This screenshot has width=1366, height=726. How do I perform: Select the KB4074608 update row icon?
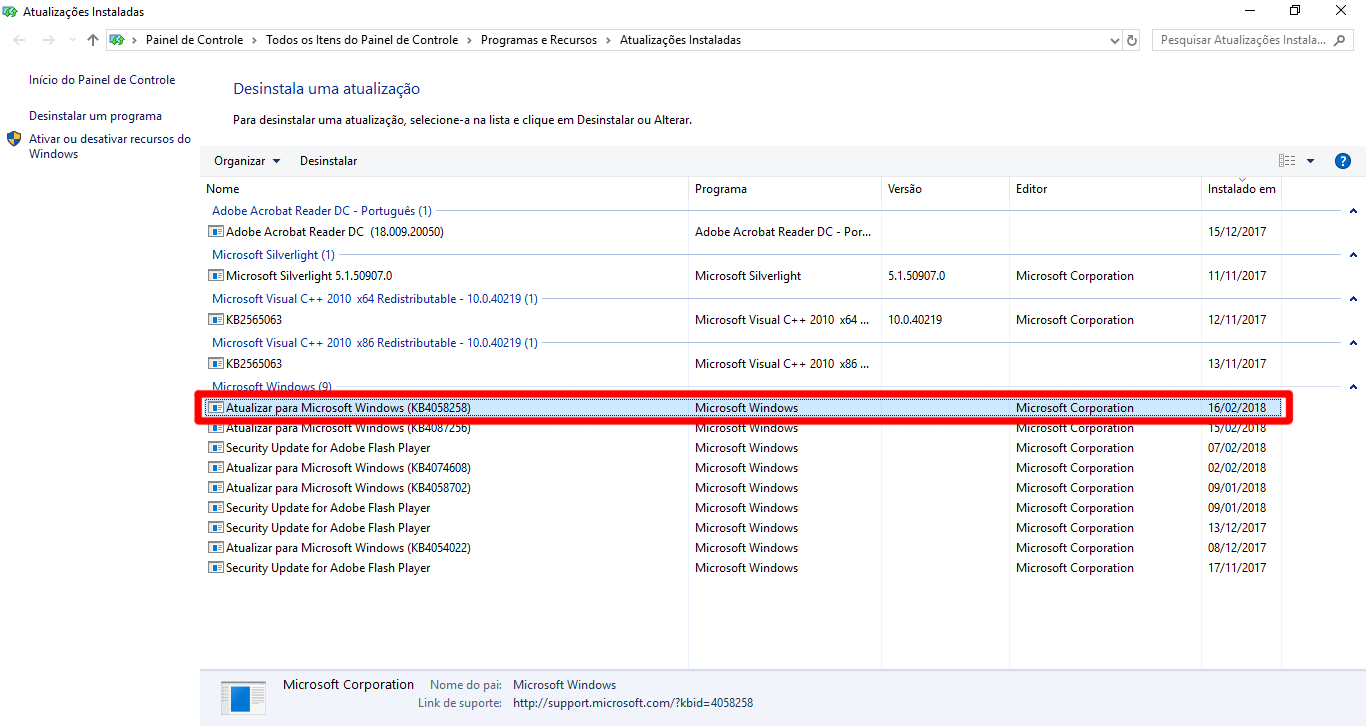tap(215, 468)
